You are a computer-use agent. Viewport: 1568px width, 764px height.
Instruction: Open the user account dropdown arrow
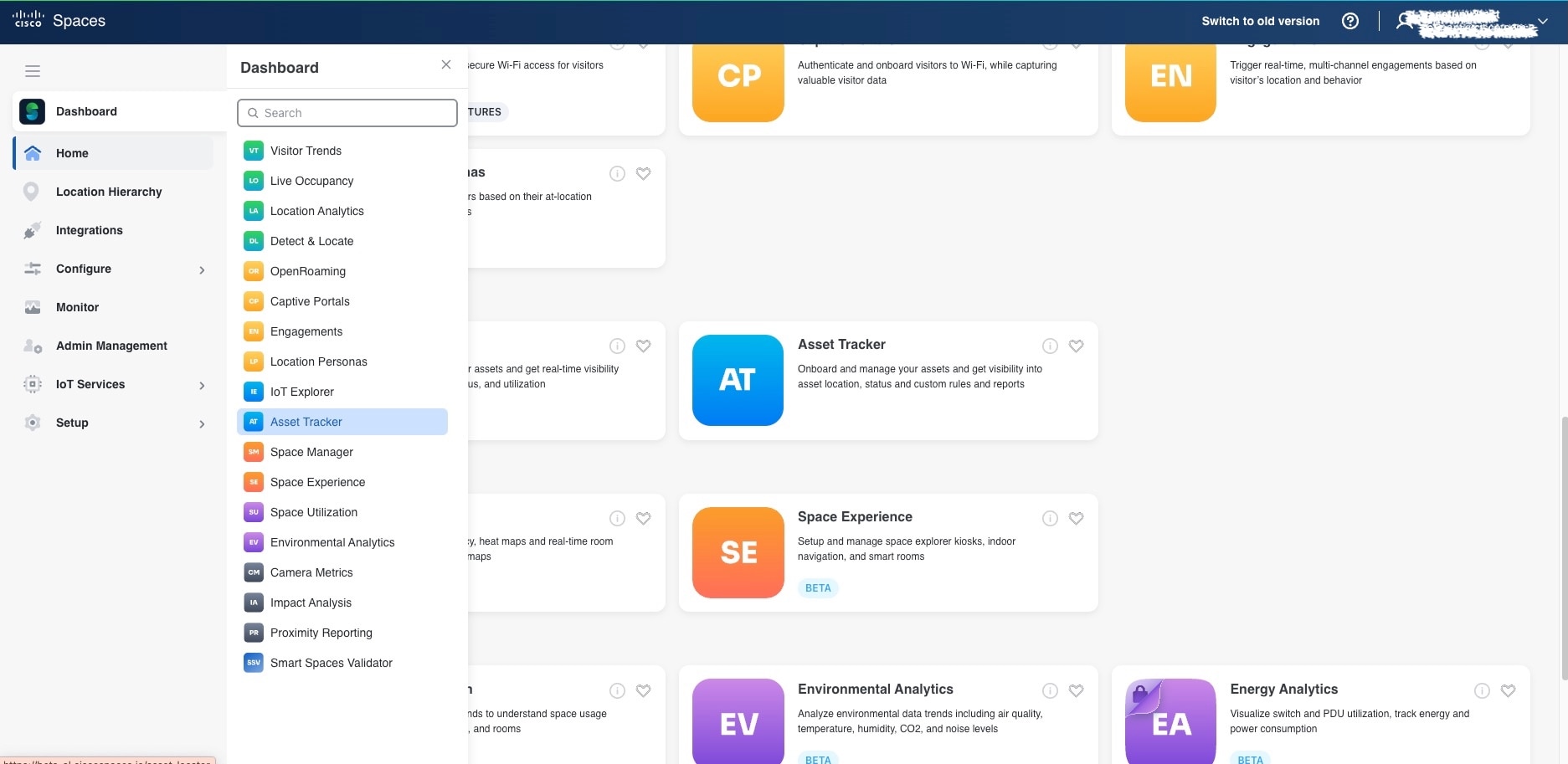(x=1543, y=22)
